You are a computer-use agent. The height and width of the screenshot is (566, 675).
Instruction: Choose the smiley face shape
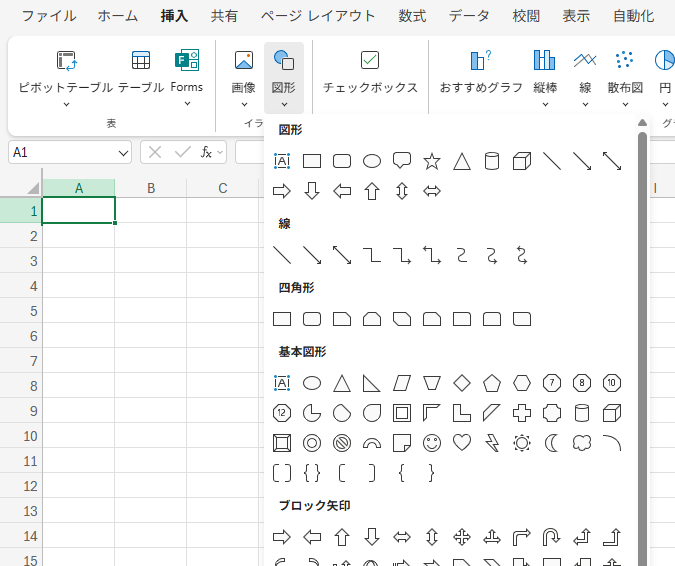[432, 442]
